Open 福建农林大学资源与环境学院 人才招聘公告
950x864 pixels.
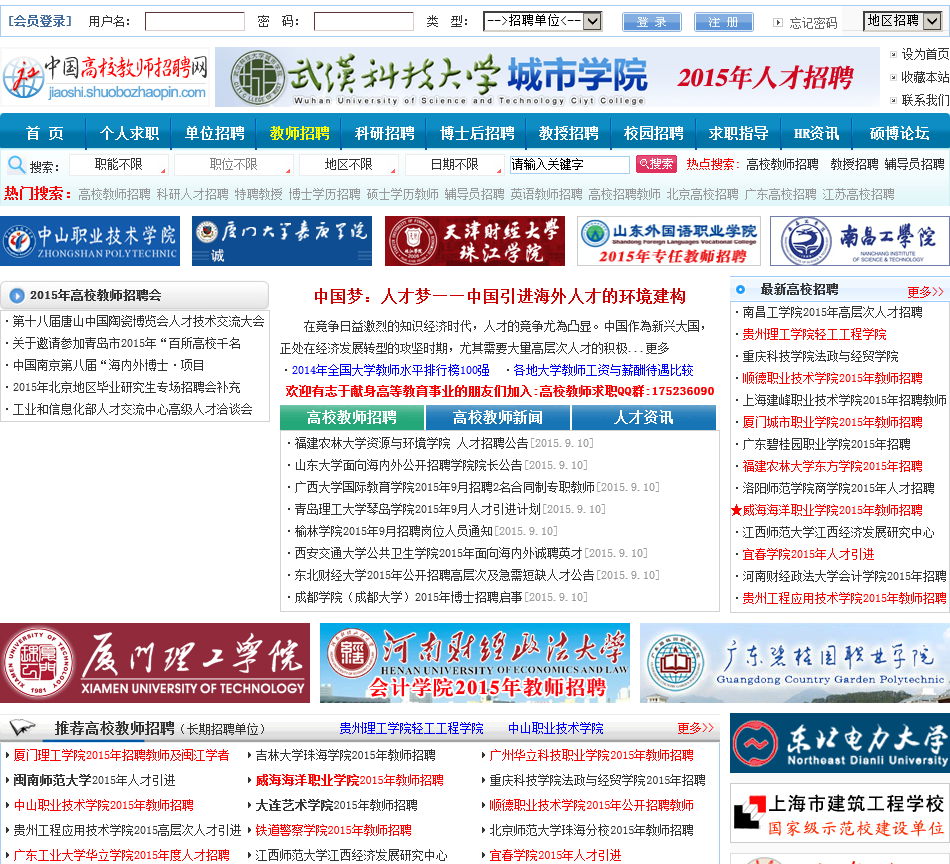411,444
